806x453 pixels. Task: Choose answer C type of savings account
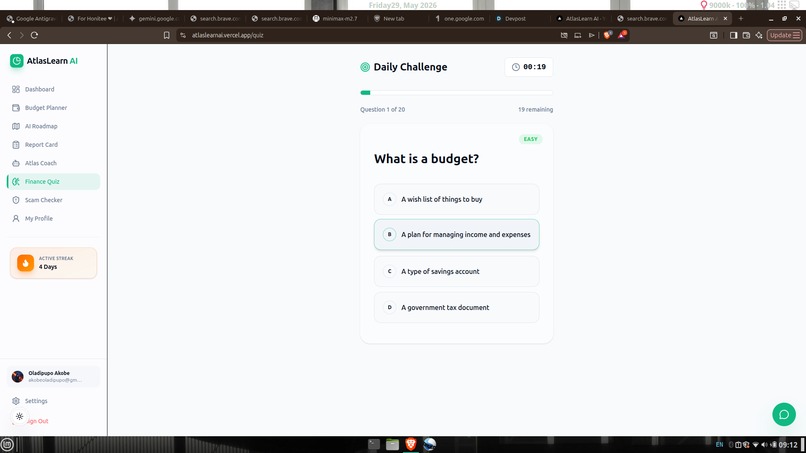pyautogui.click(x=456, y=271)
